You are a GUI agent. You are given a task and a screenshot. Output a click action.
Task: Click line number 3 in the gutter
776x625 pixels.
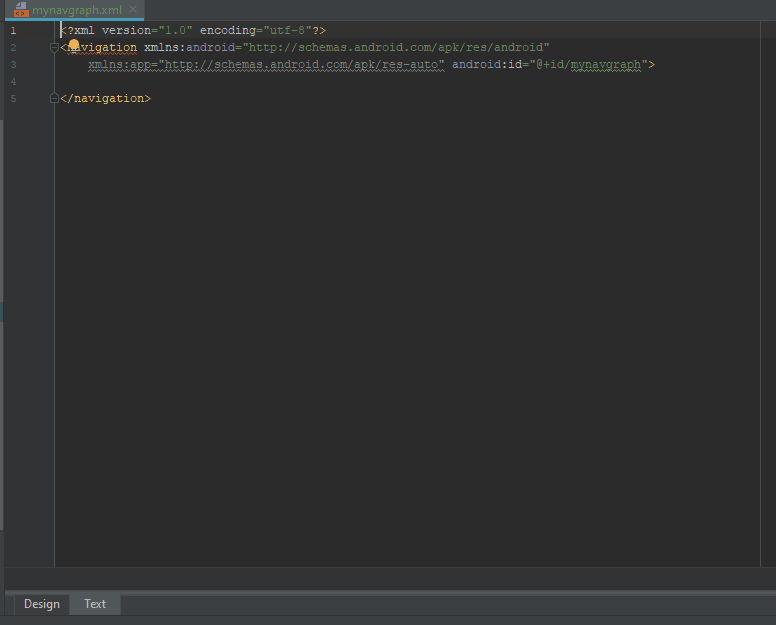(13, 64)
